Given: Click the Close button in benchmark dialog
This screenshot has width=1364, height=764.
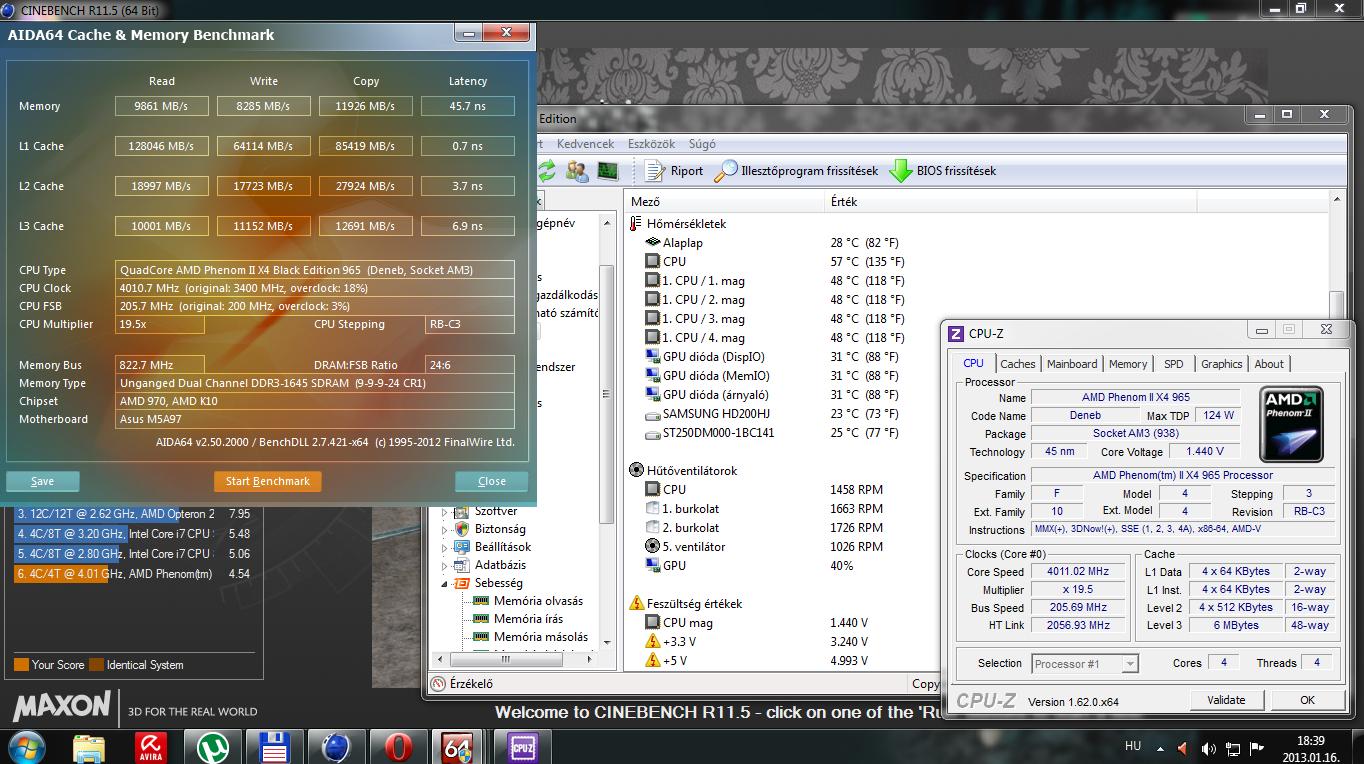Looking at the screenshot, I should click(491, 481).
